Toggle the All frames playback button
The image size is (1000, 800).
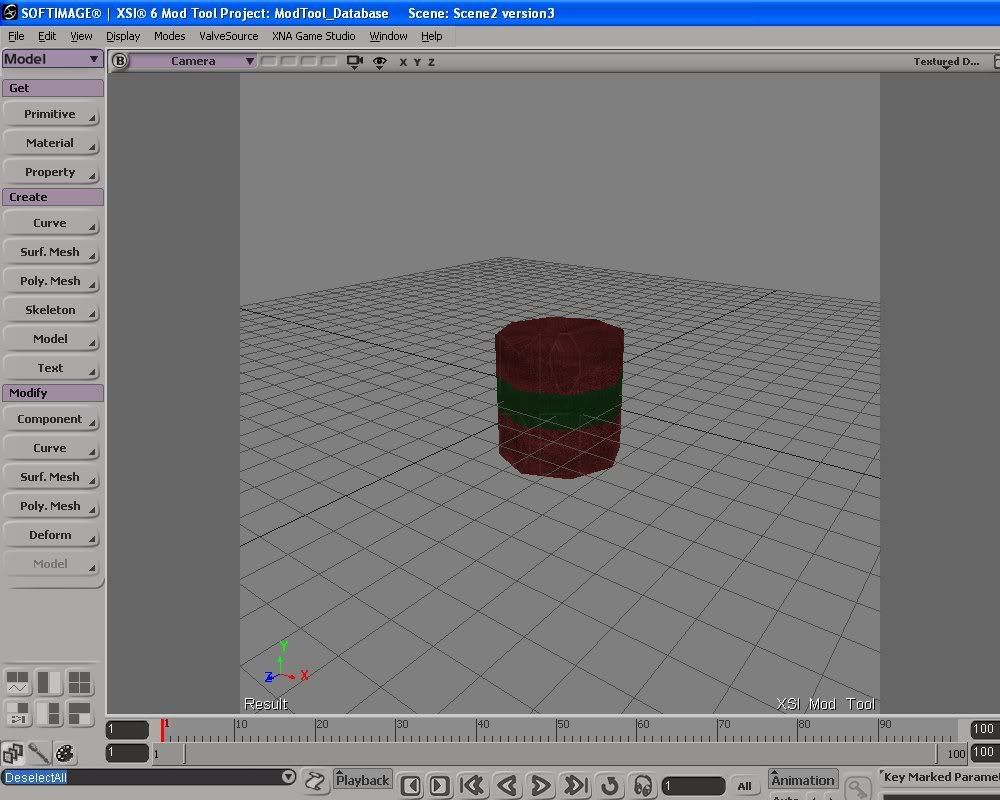coord(744,786)
